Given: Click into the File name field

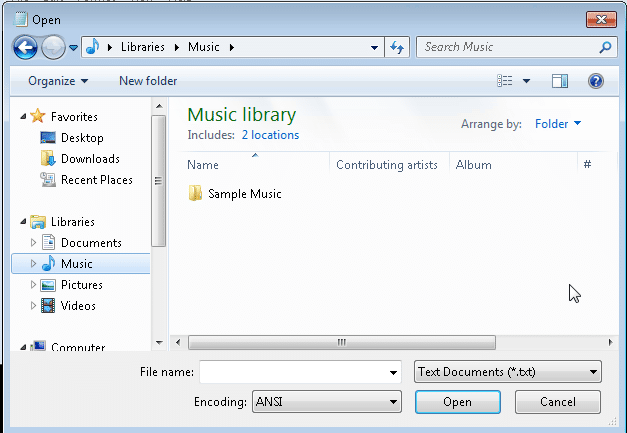Looking at the screenshot, I should coord(292,372).
